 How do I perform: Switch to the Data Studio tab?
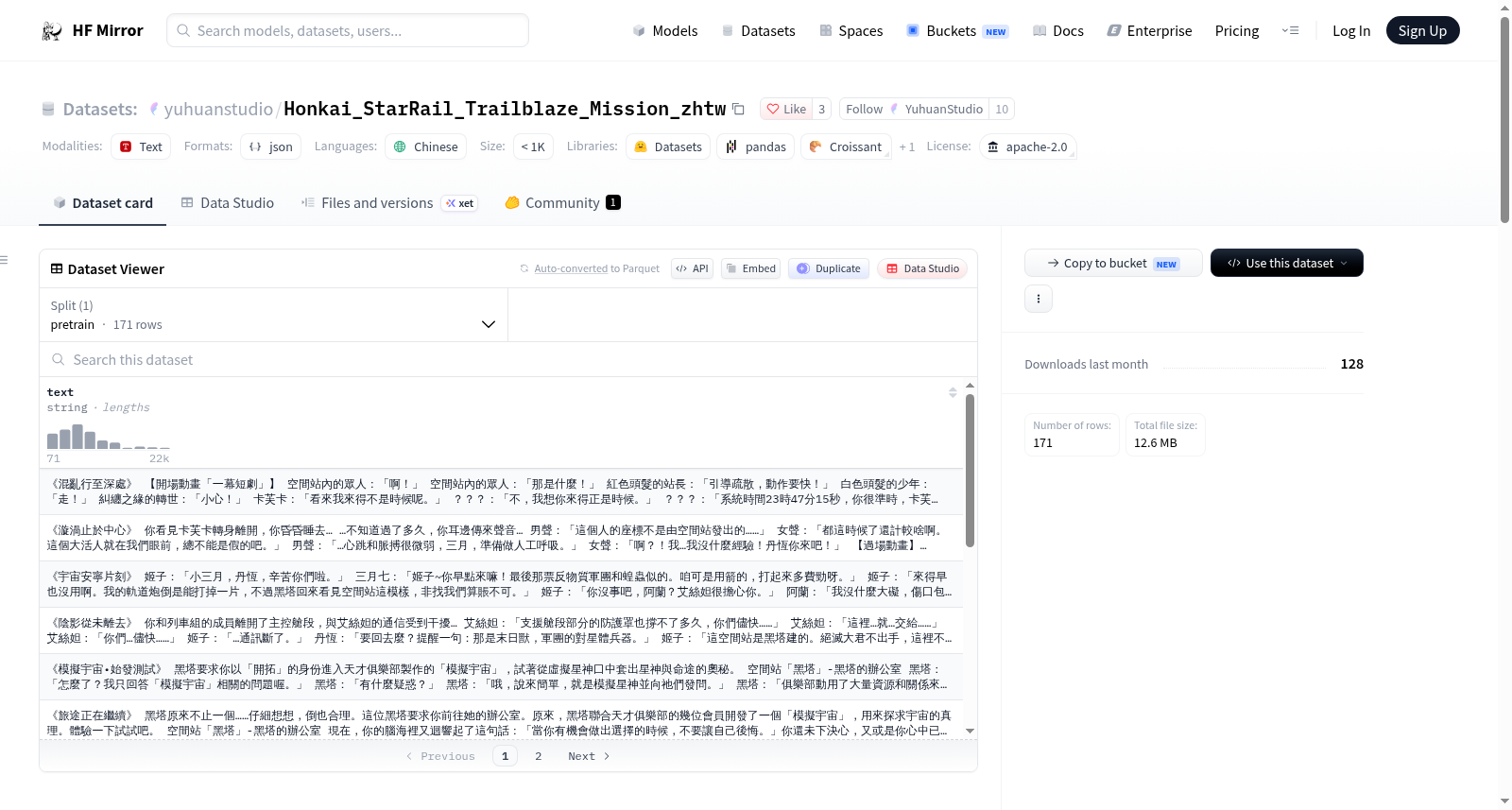click(x=228, y=203)
